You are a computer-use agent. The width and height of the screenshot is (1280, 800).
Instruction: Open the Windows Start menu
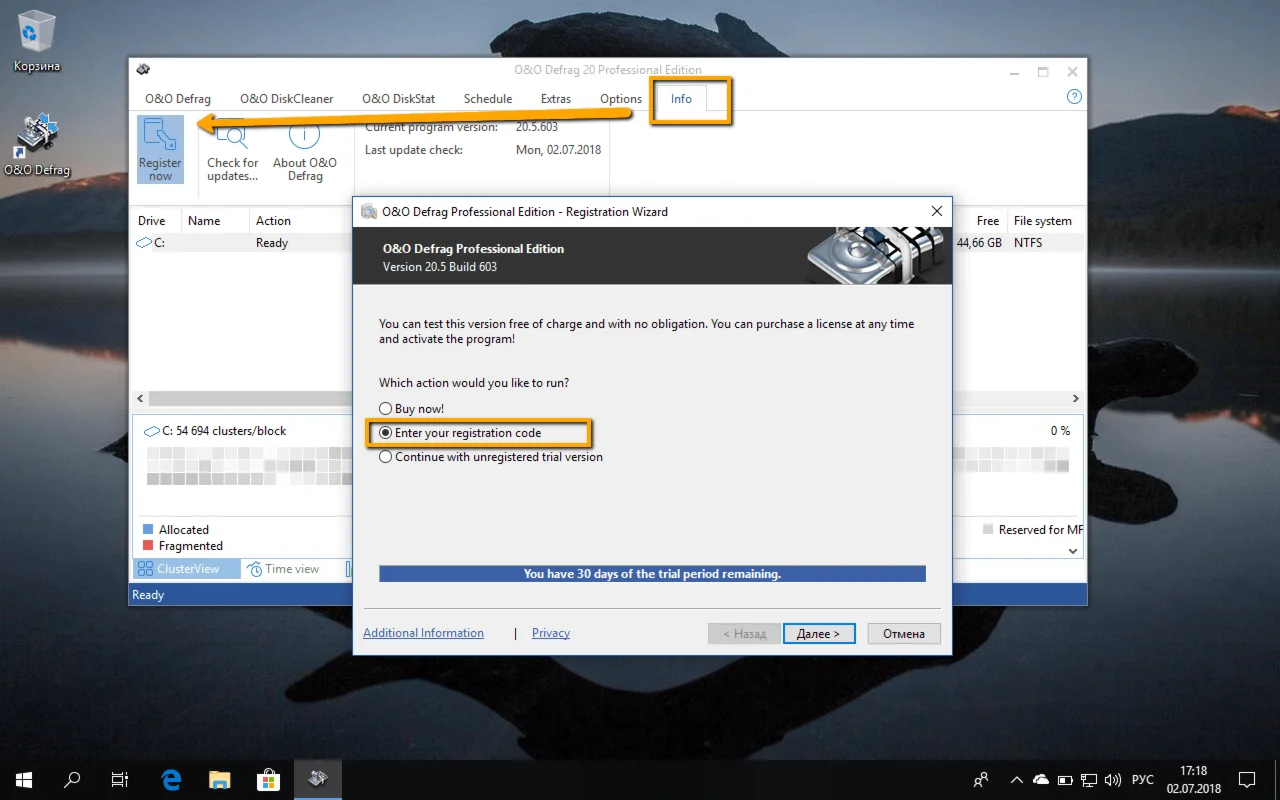pyautogui.click(x=24, y=779)
